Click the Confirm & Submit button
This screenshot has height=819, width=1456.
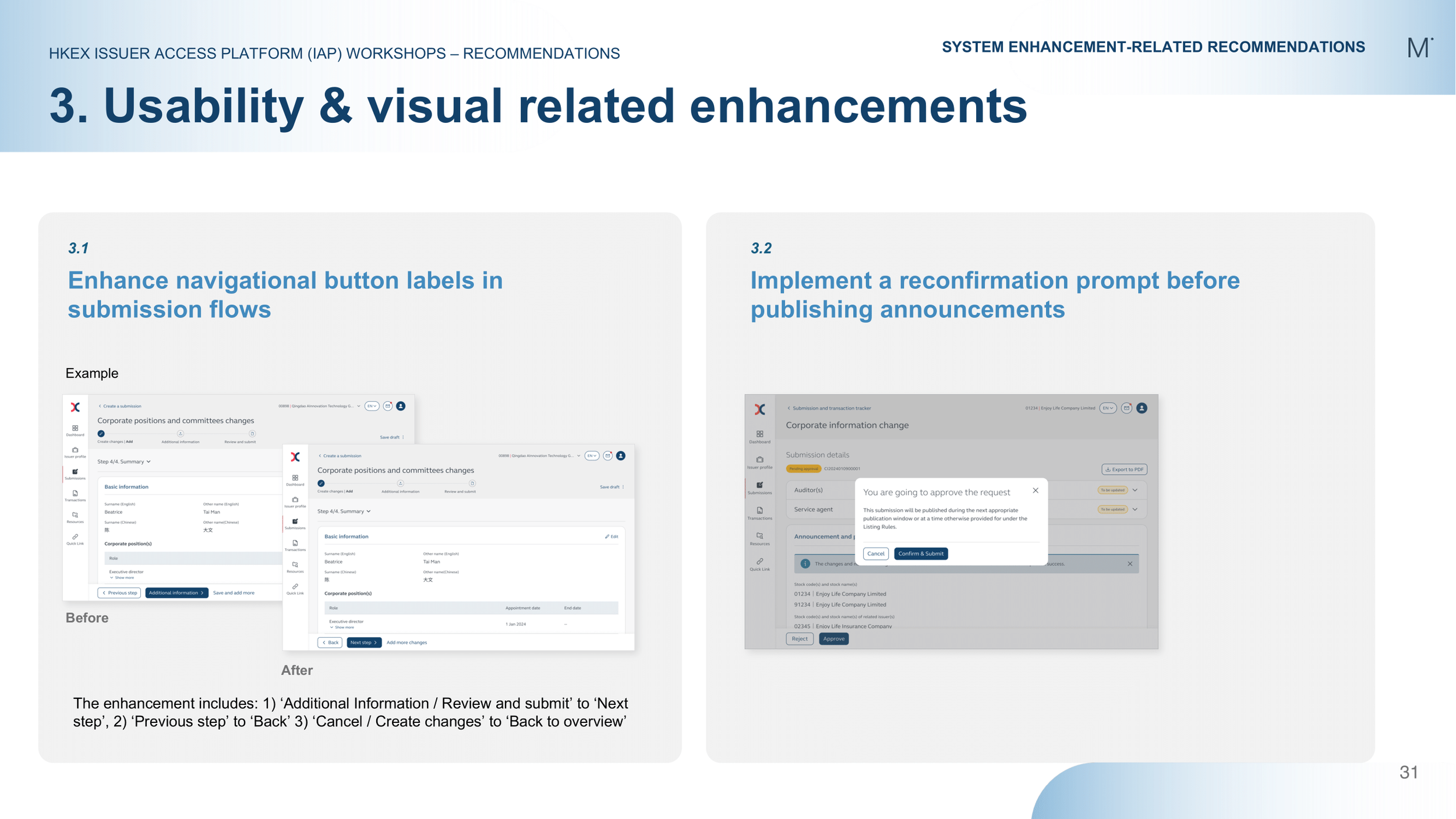coord(921,553)
